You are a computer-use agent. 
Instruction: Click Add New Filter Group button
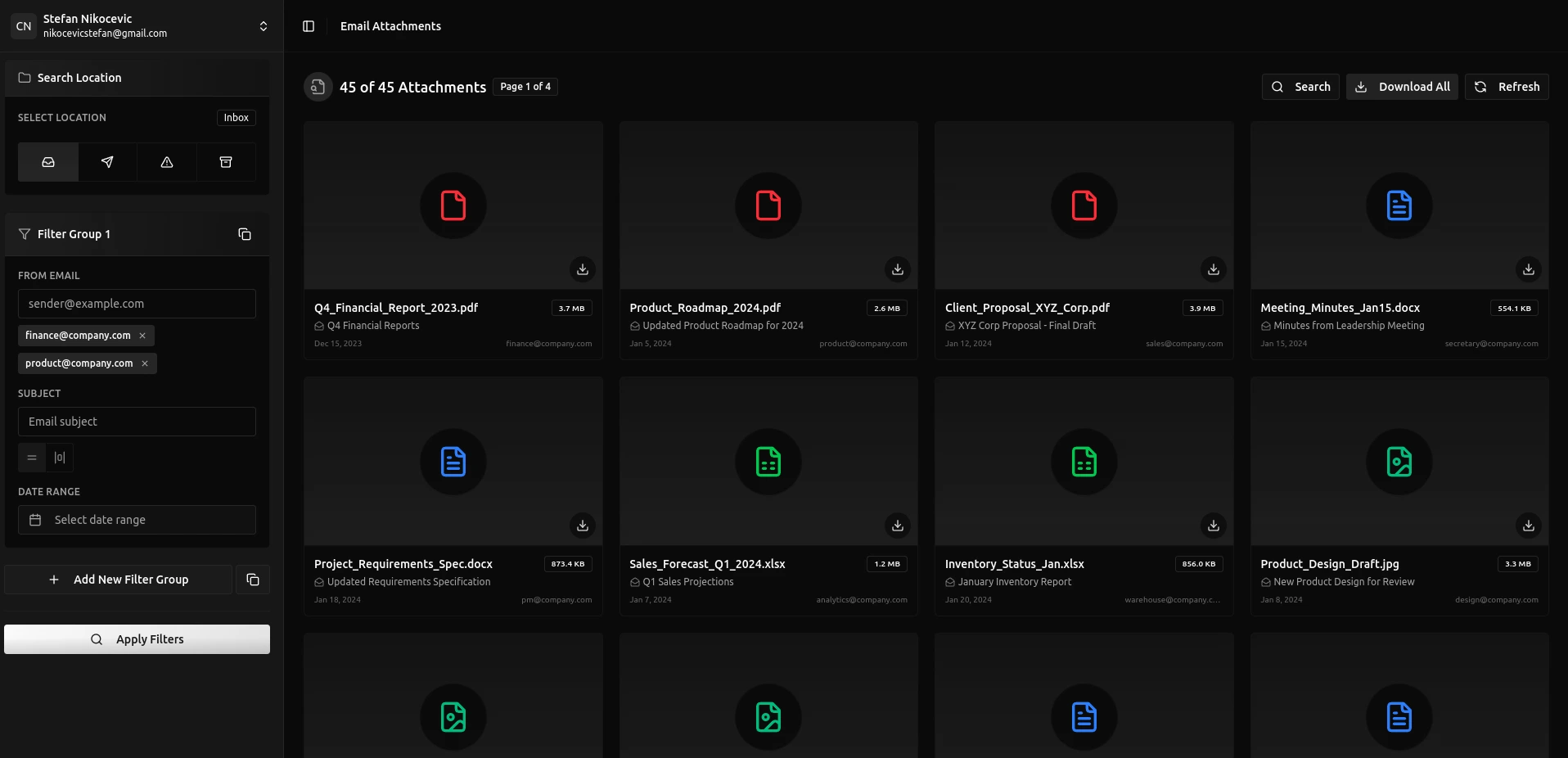click(x=119, y=580)
